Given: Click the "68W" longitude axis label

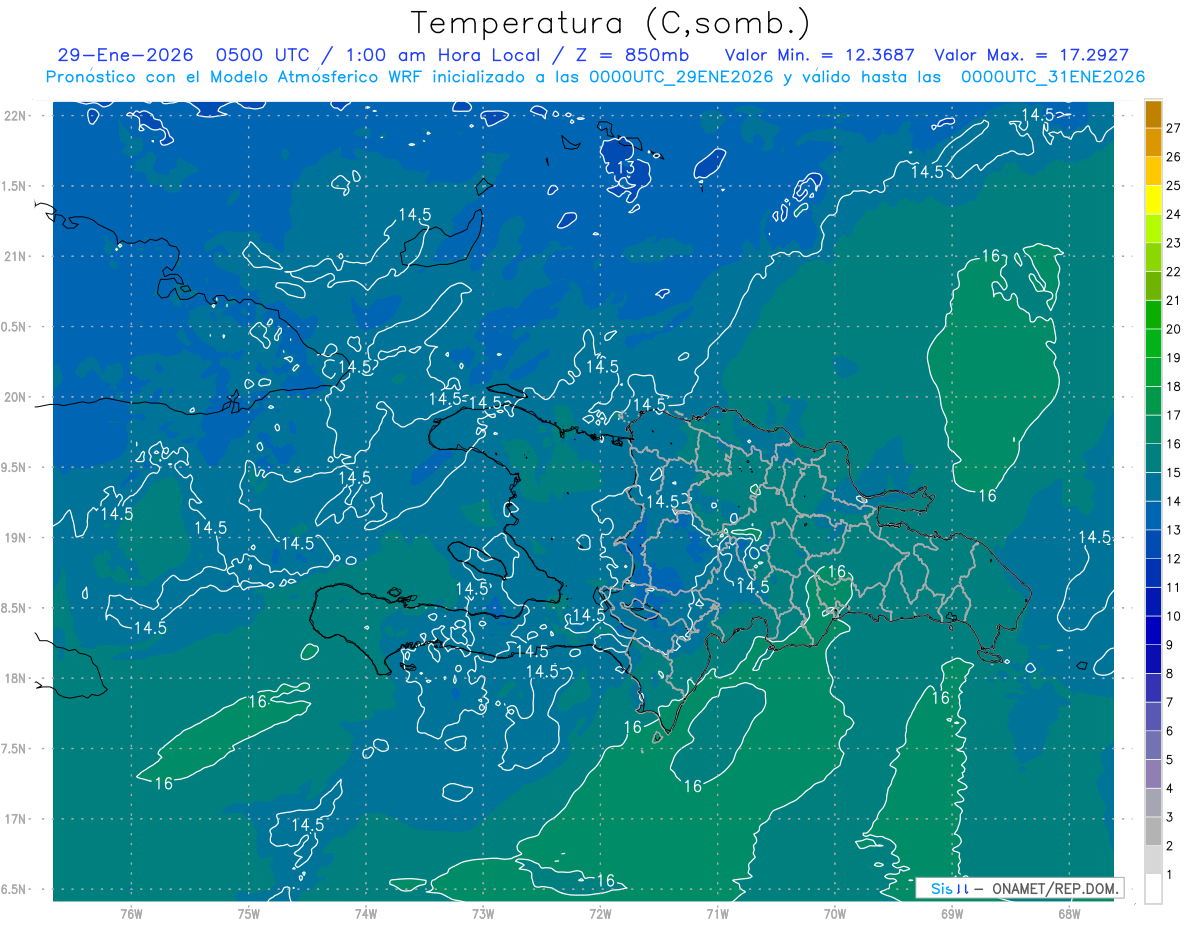Looking at the screenshot, I should 1069,913.
